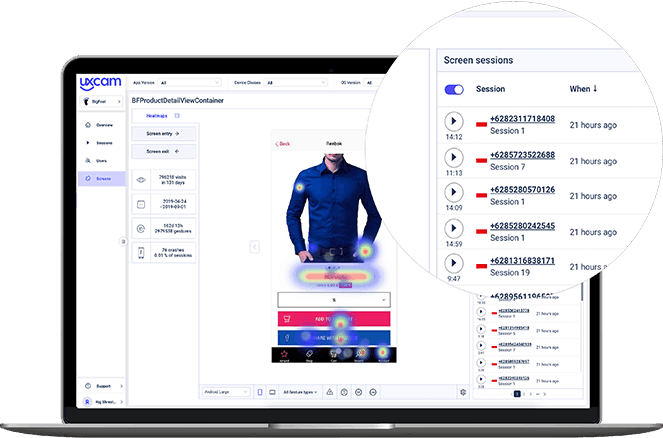Sort sessions by the When column
The width and height of the screenshot is (663, 438).
[x=583, y=89]
